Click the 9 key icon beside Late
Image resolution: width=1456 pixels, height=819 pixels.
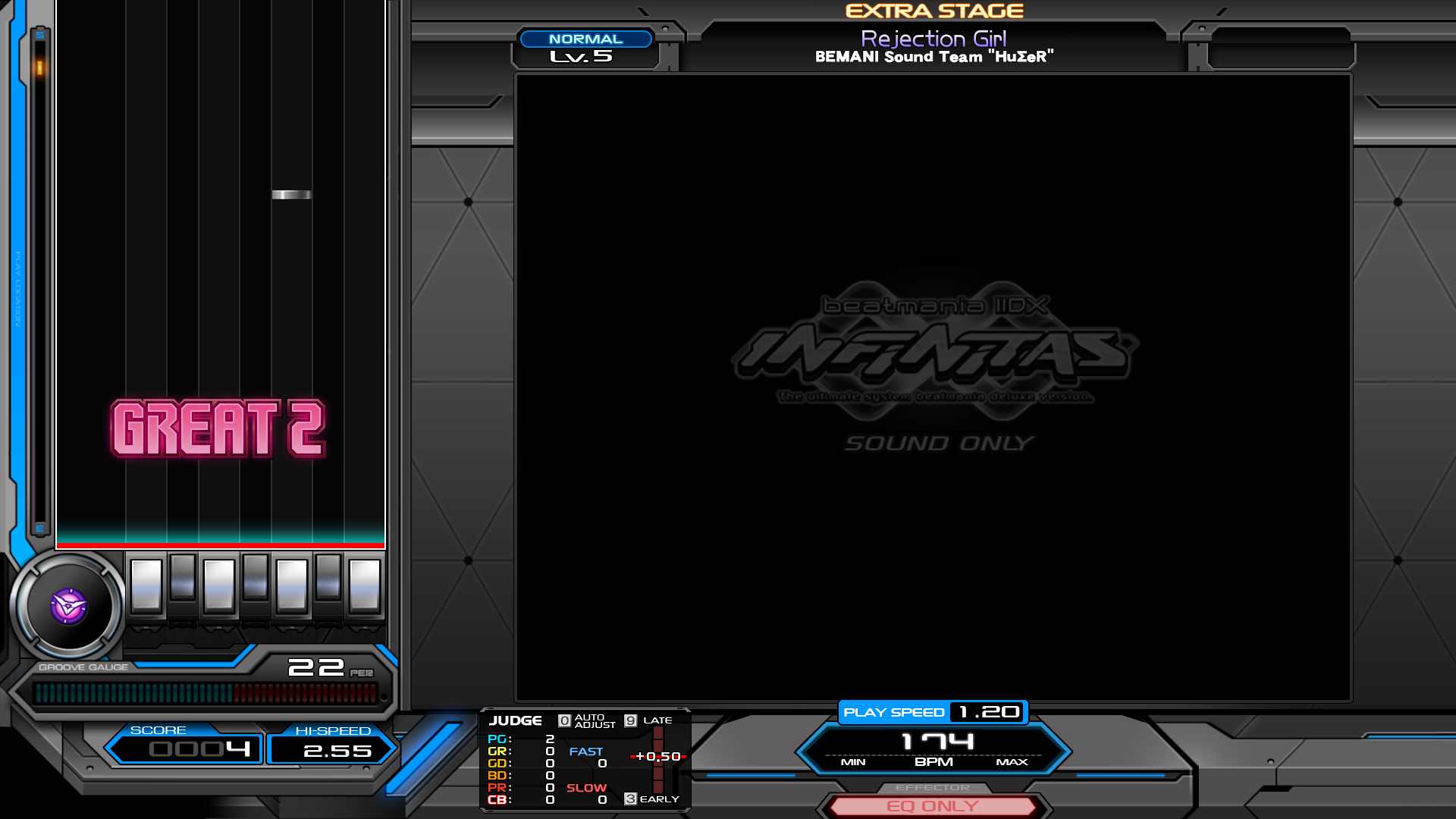[x=630, y=720]
